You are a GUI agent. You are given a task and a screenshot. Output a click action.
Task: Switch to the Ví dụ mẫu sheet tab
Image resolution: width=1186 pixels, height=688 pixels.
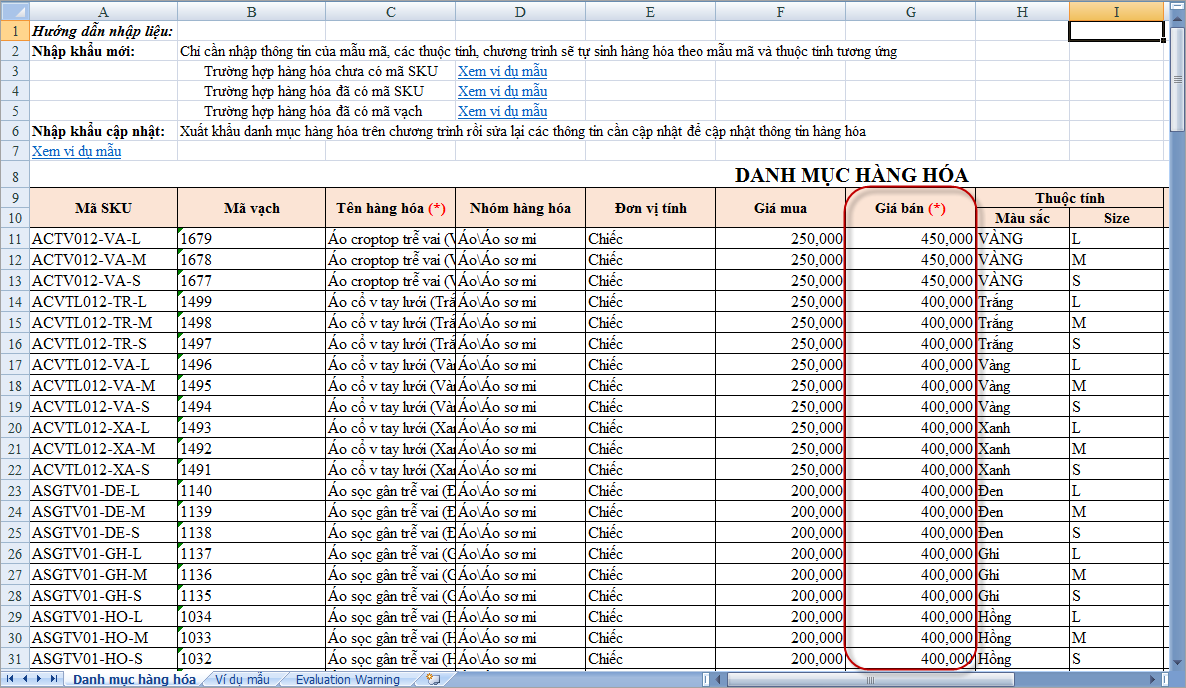(x=242, y=679)
